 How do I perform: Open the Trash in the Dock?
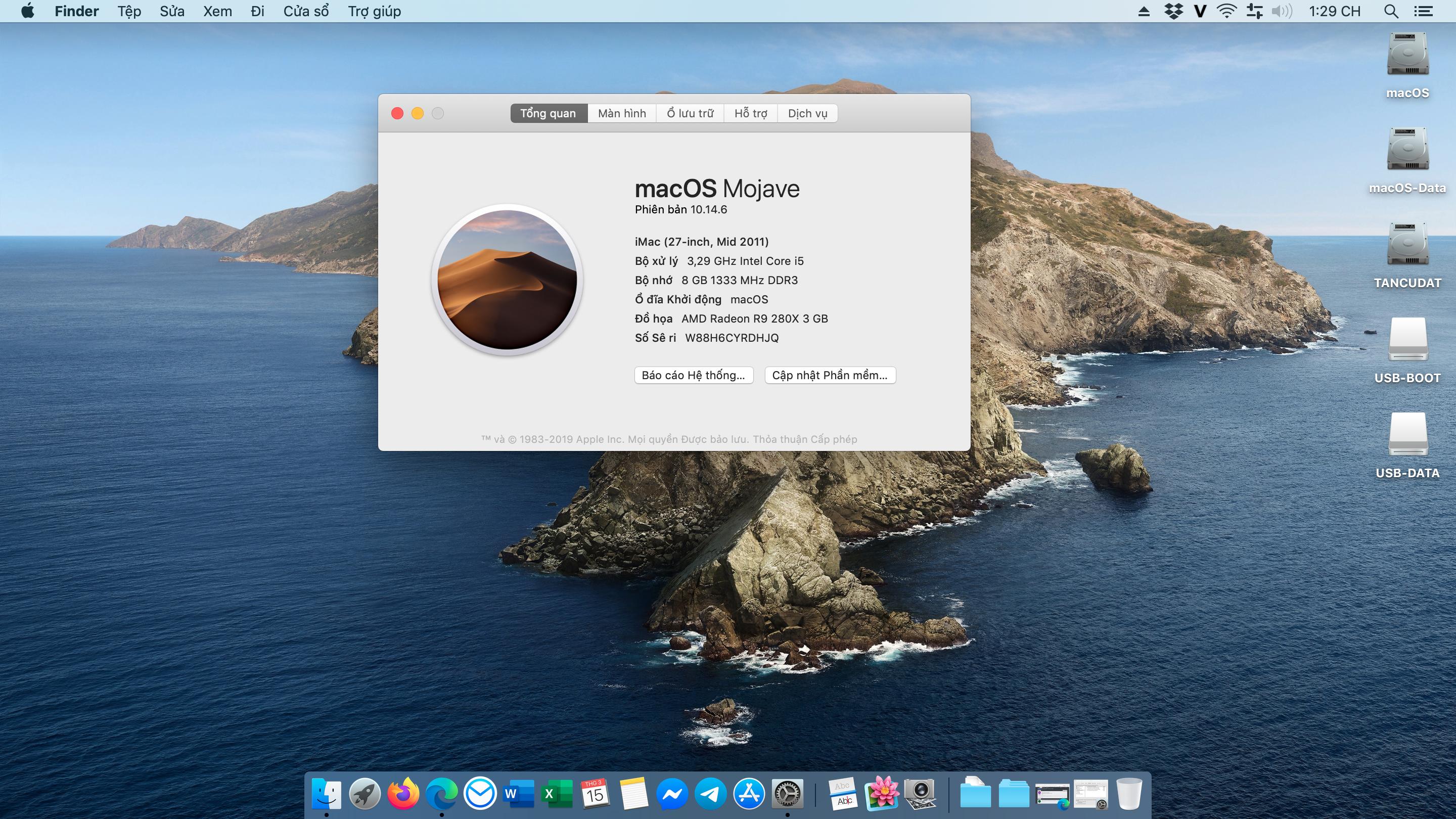pos(1129,794)
